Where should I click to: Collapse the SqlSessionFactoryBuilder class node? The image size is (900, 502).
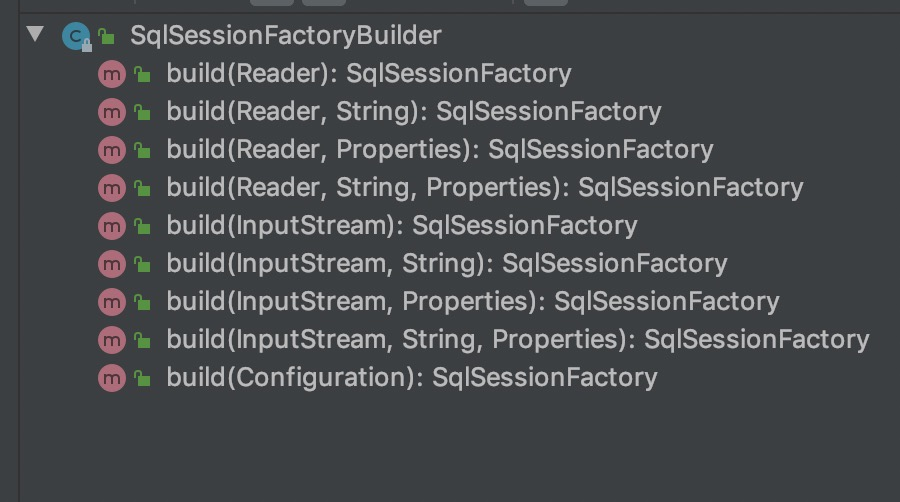[x=36, y=33]
